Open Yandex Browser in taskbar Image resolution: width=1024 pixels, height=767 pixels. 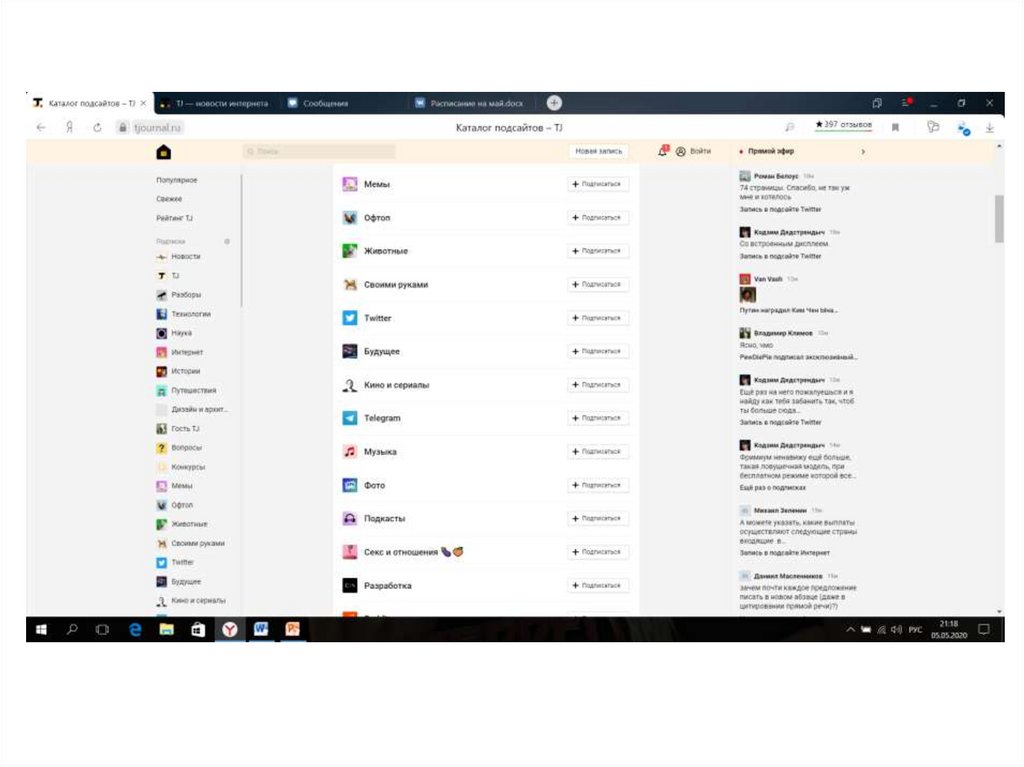click(x=229, y=629)
